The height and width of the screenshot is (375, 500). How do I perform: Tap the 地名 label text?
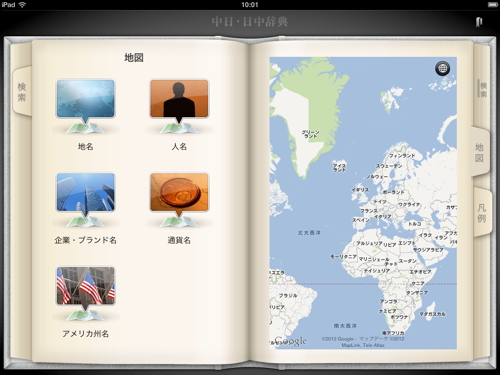click(x=86, y=146)
